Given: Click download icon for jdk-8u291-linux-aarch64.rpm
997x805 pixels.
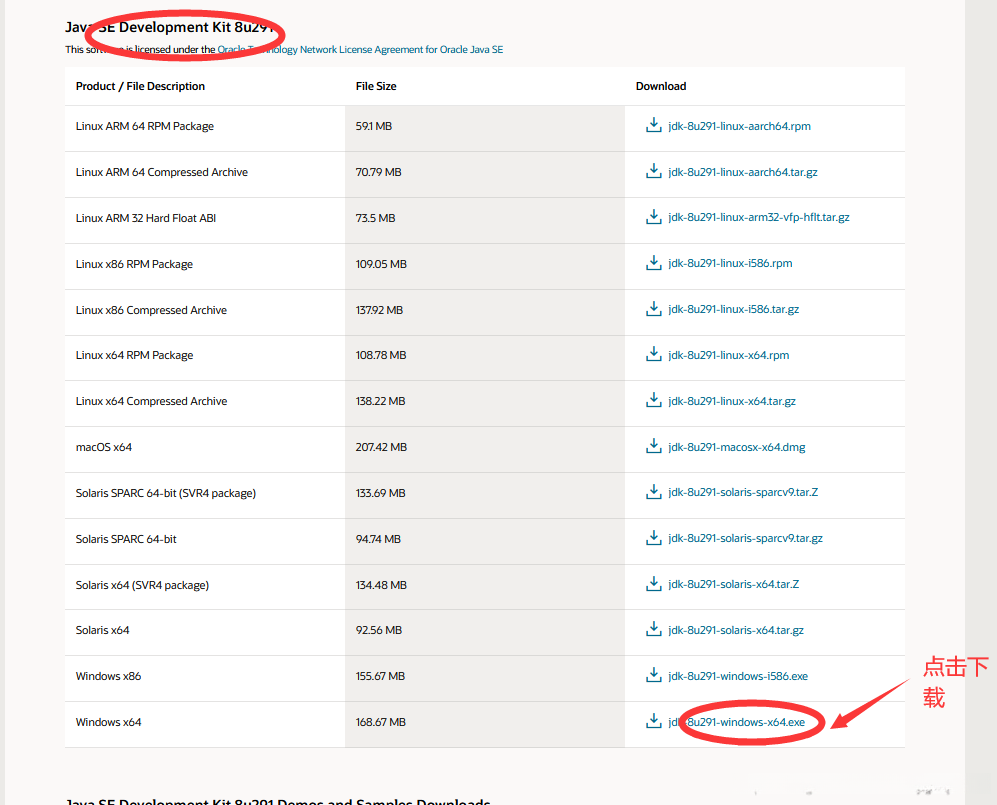Looking at the screenshot, I should (x=654, y=125).
